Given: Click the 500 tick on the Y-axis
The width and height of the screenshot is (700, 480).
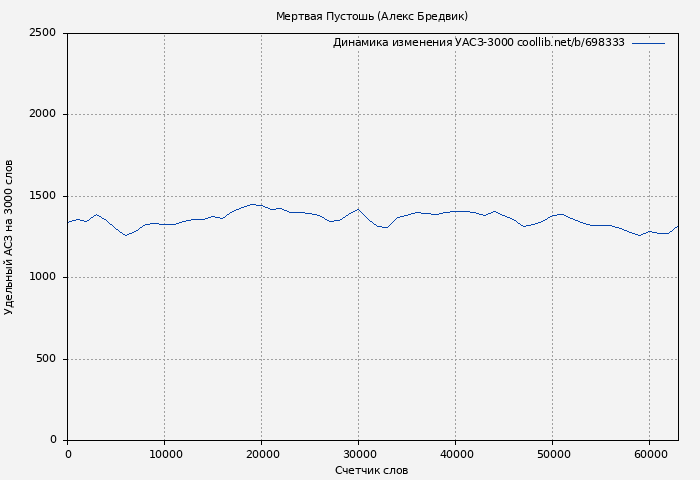Looking at the screenshot, I should coord(48,359).
